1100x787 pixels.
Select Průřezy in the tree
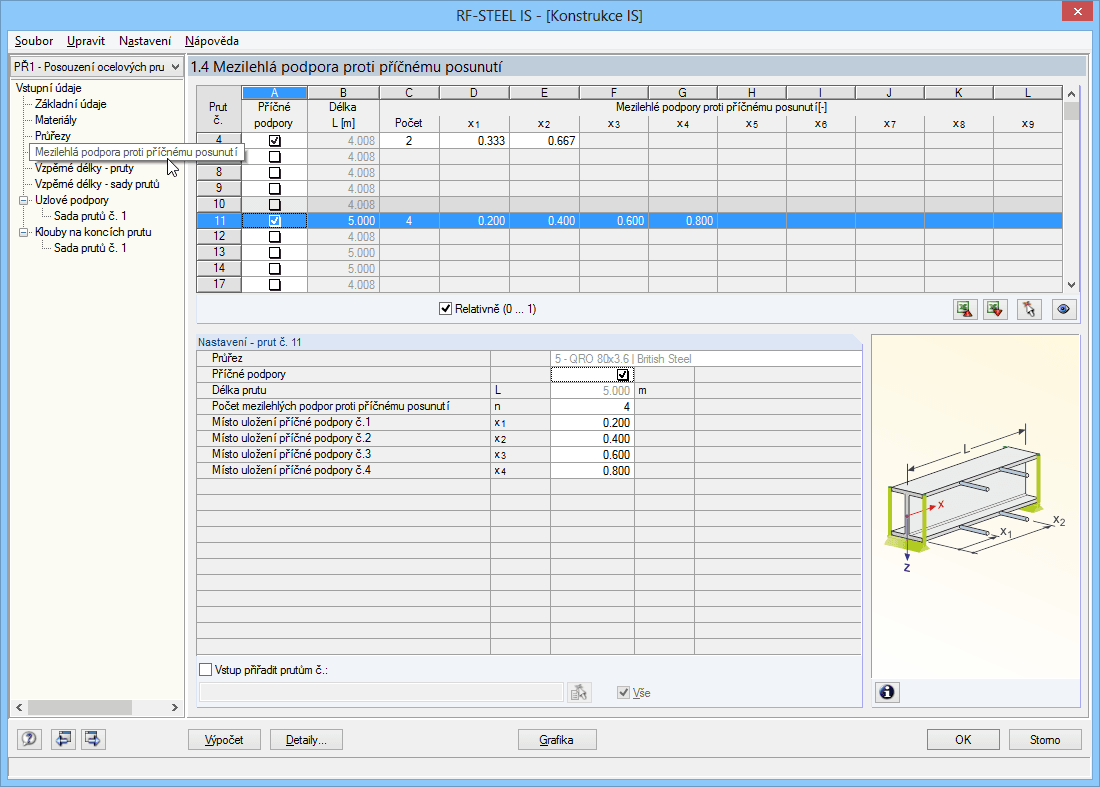(x=53, y=136)
